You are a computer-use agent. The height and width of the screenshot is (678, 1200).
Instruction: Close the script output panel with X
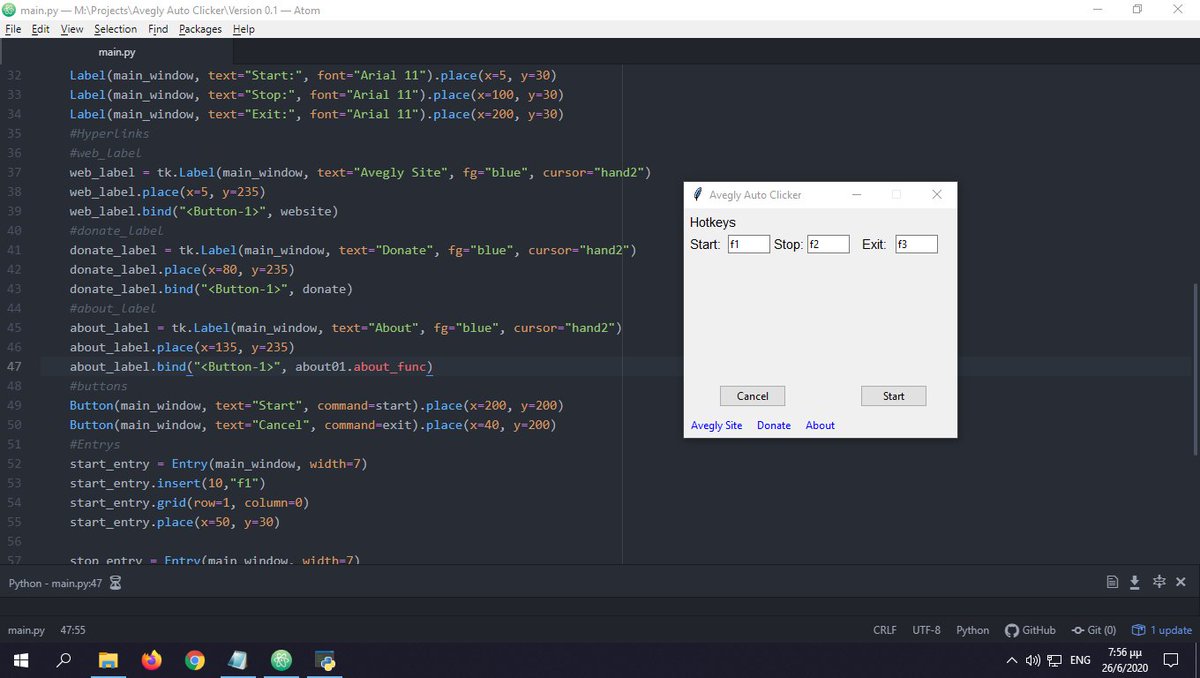coord(1181,582)
